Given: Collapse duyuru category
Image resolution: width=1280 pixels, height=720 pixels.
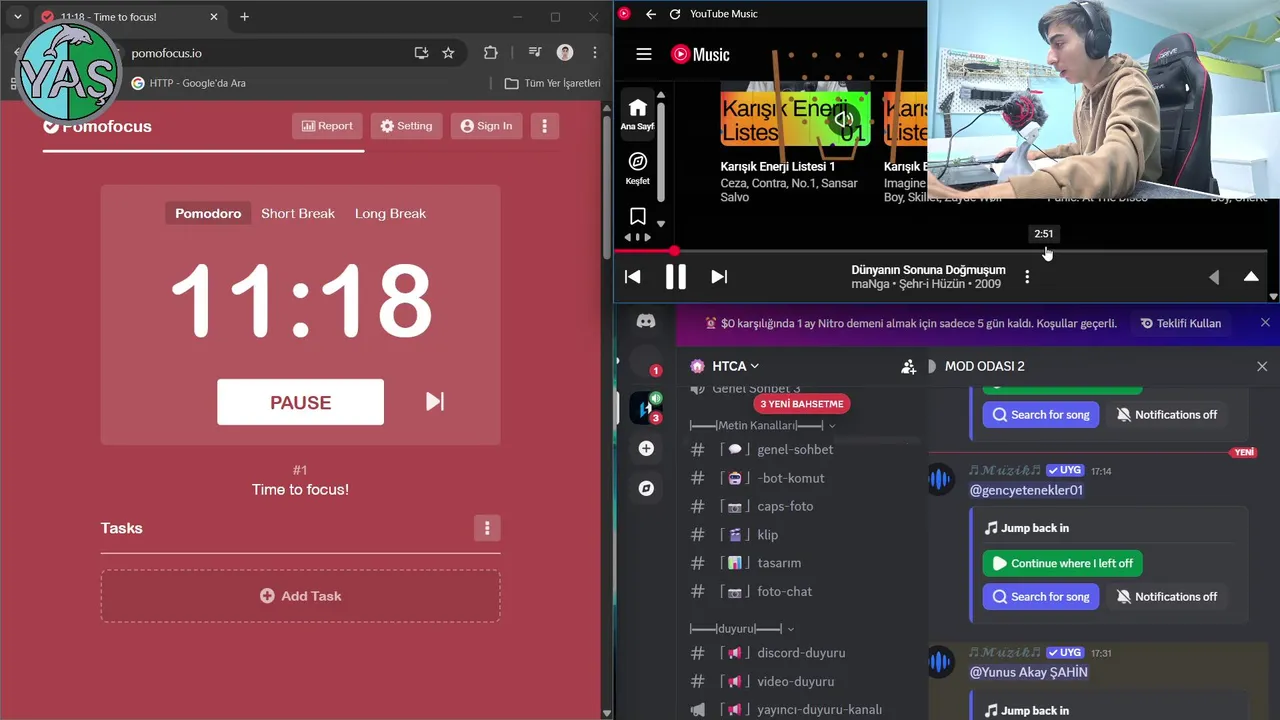Looking at the screenshot, I should [x=742, y=629].
